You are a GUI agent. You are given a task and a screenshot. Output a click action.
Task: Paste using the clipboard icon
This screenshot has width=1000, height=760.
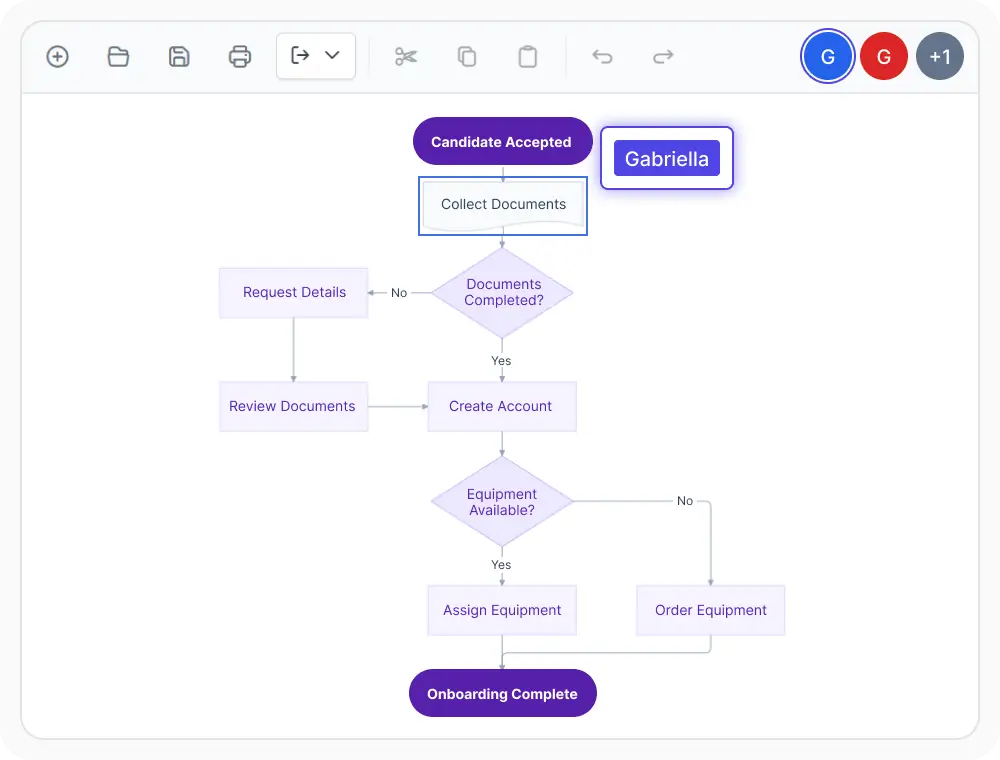pos(527,57)
